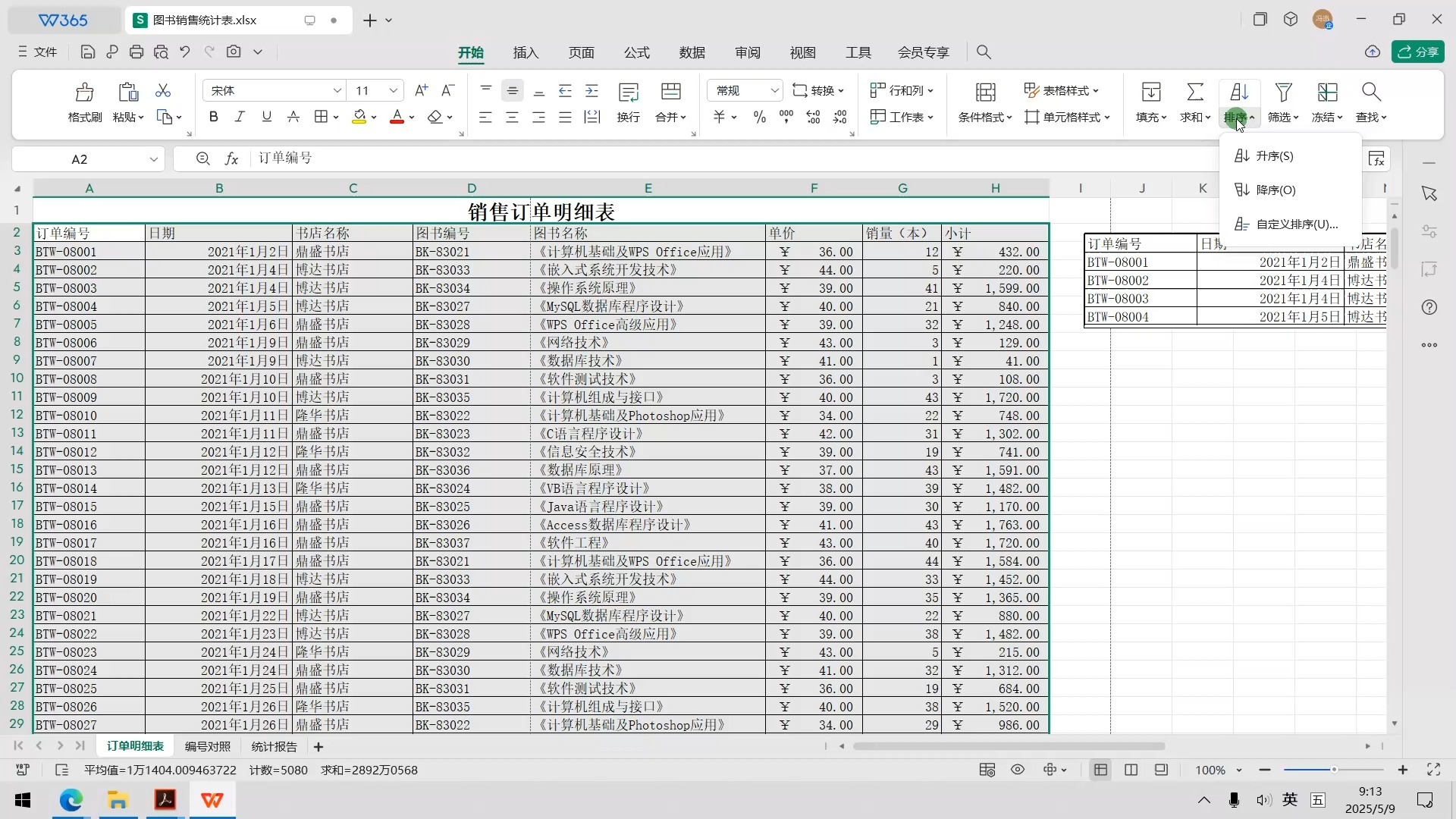
Task: Click the 分享 share button
Action: (x=1419, y=52)
